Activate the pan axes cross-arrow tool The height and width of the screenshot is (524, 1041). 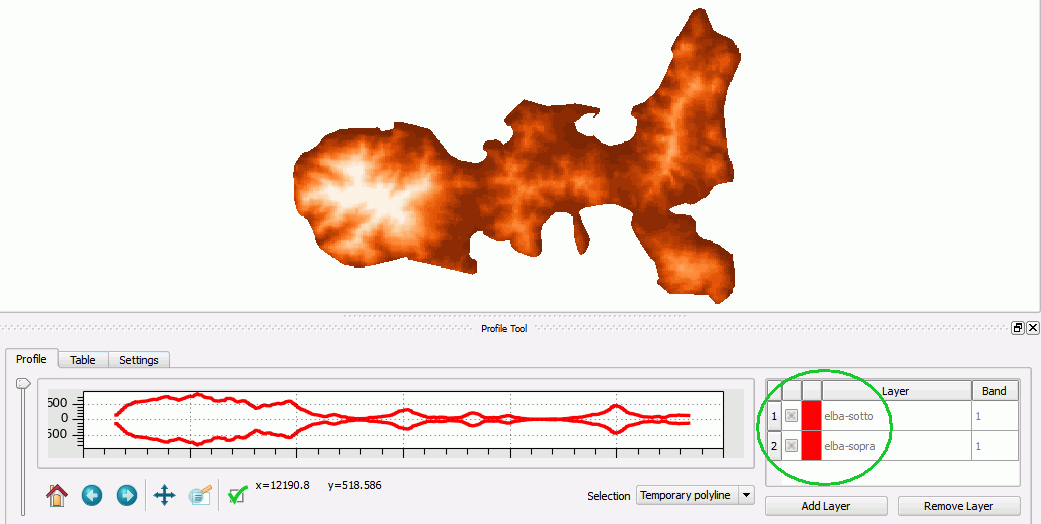coord(164,495)
